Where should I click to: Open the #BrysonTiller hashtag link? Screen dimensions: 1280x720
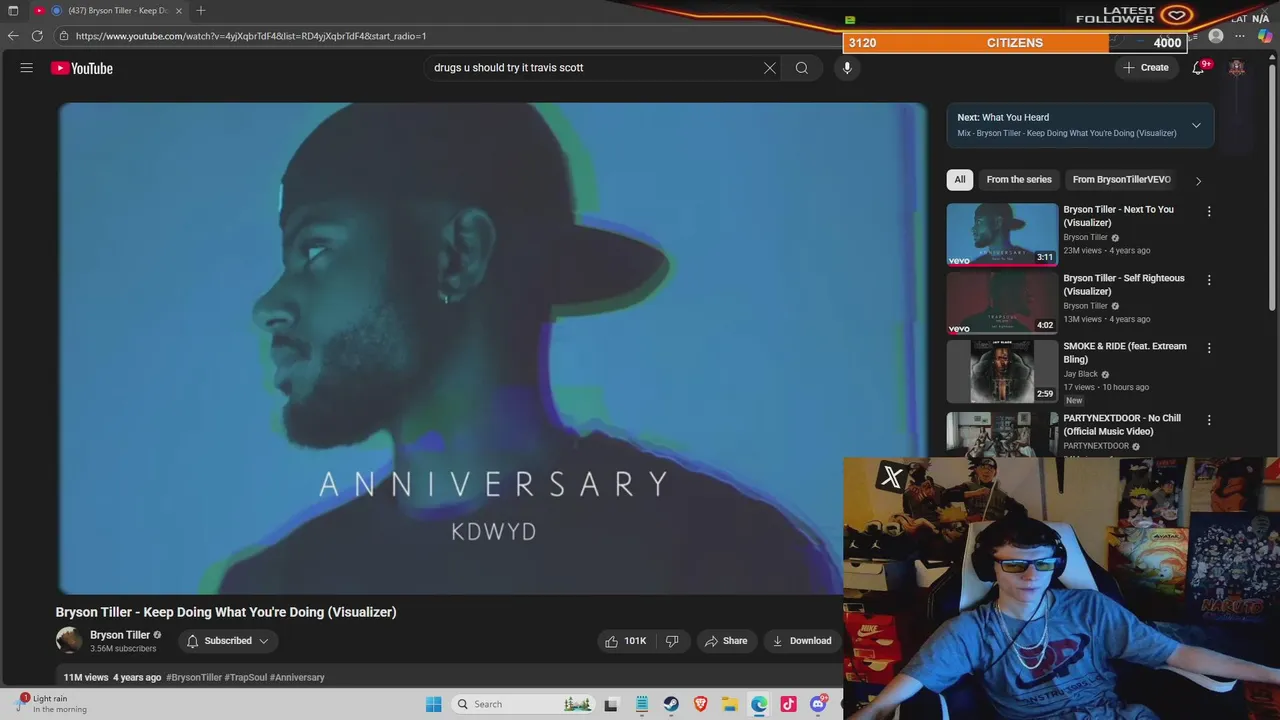[x=194, y=677]
